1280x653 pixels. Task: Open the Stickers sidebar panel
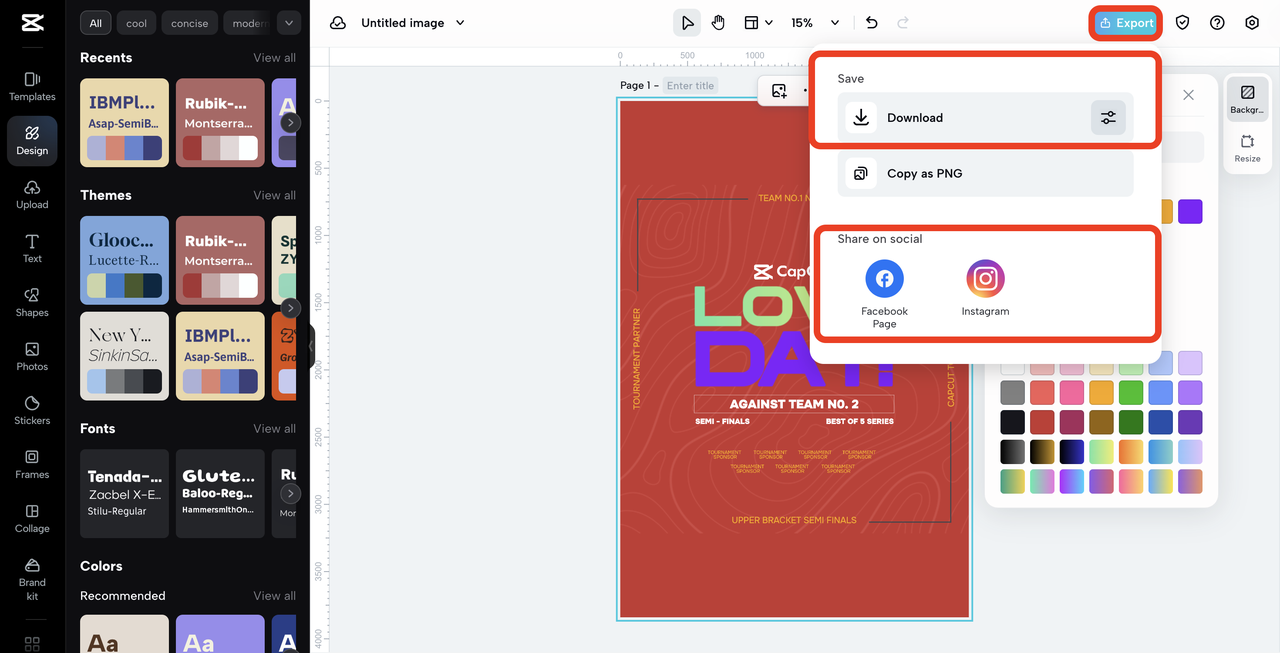32,410
